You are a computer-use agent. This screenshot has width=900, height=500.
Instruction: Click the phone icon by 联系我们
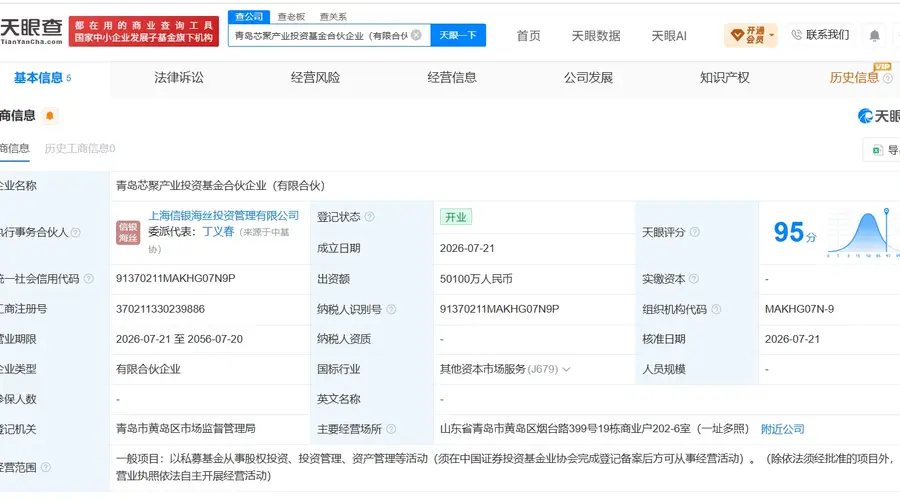pyautogui.click(x=797, y=35)
